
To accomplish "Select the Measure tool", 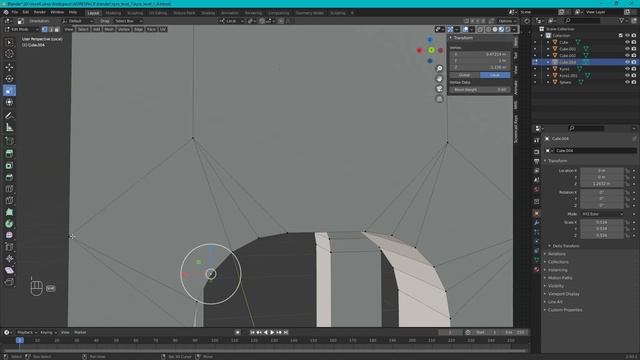I will point(9,128).
